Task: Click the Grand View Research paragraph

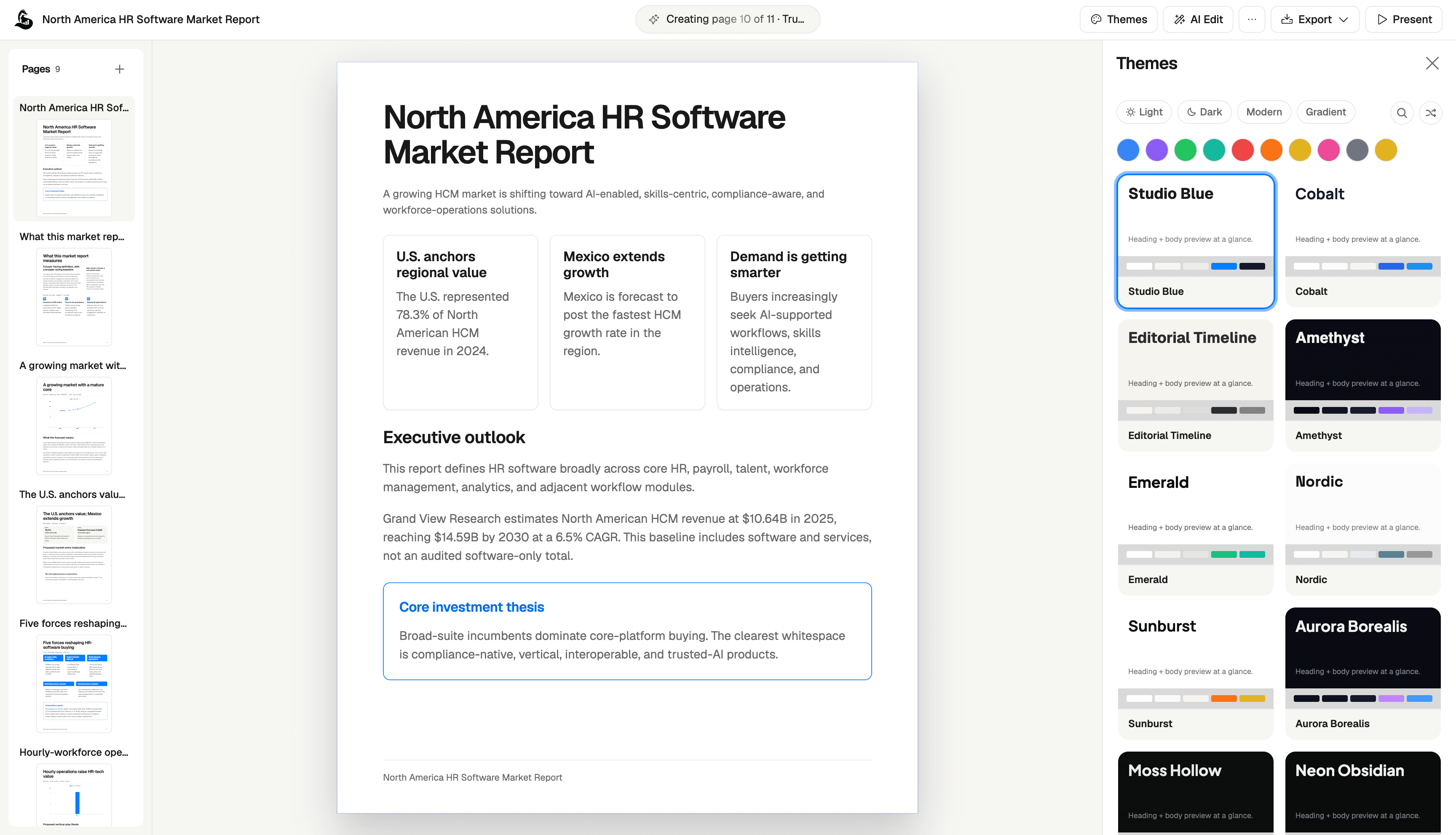Action: click(627, 538)
